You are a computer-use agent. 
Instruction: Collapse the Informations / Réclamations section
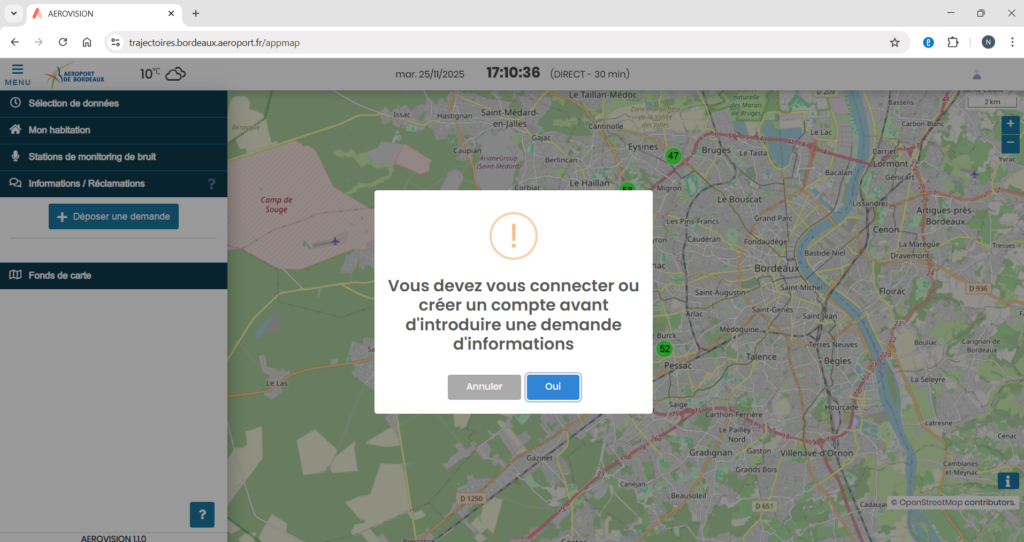(86, 184)
